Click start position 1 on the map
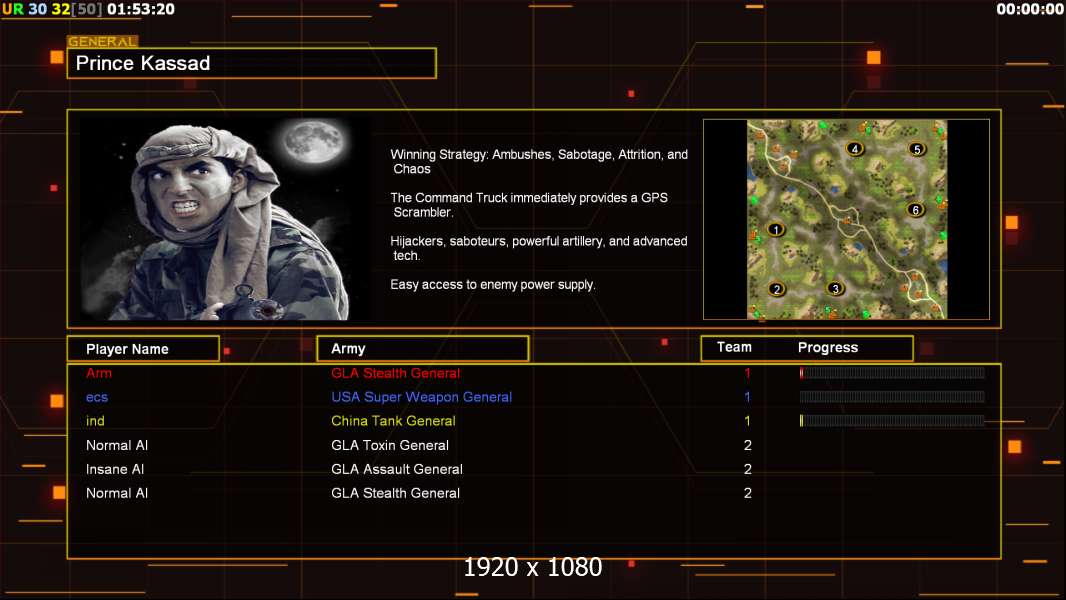This screenshot has height=600, width=1066. (x=776, y=230)
